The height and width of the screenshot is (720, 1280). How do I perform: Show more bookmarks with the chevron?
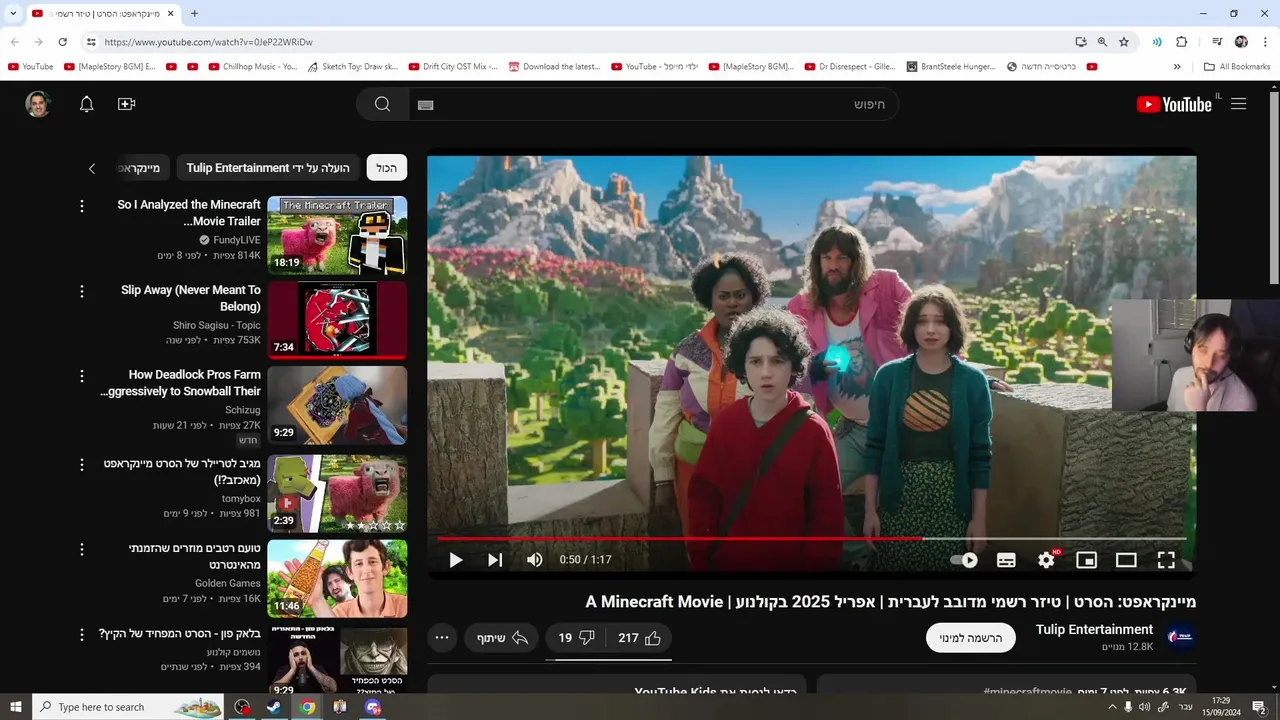(x=1177, y=67)
